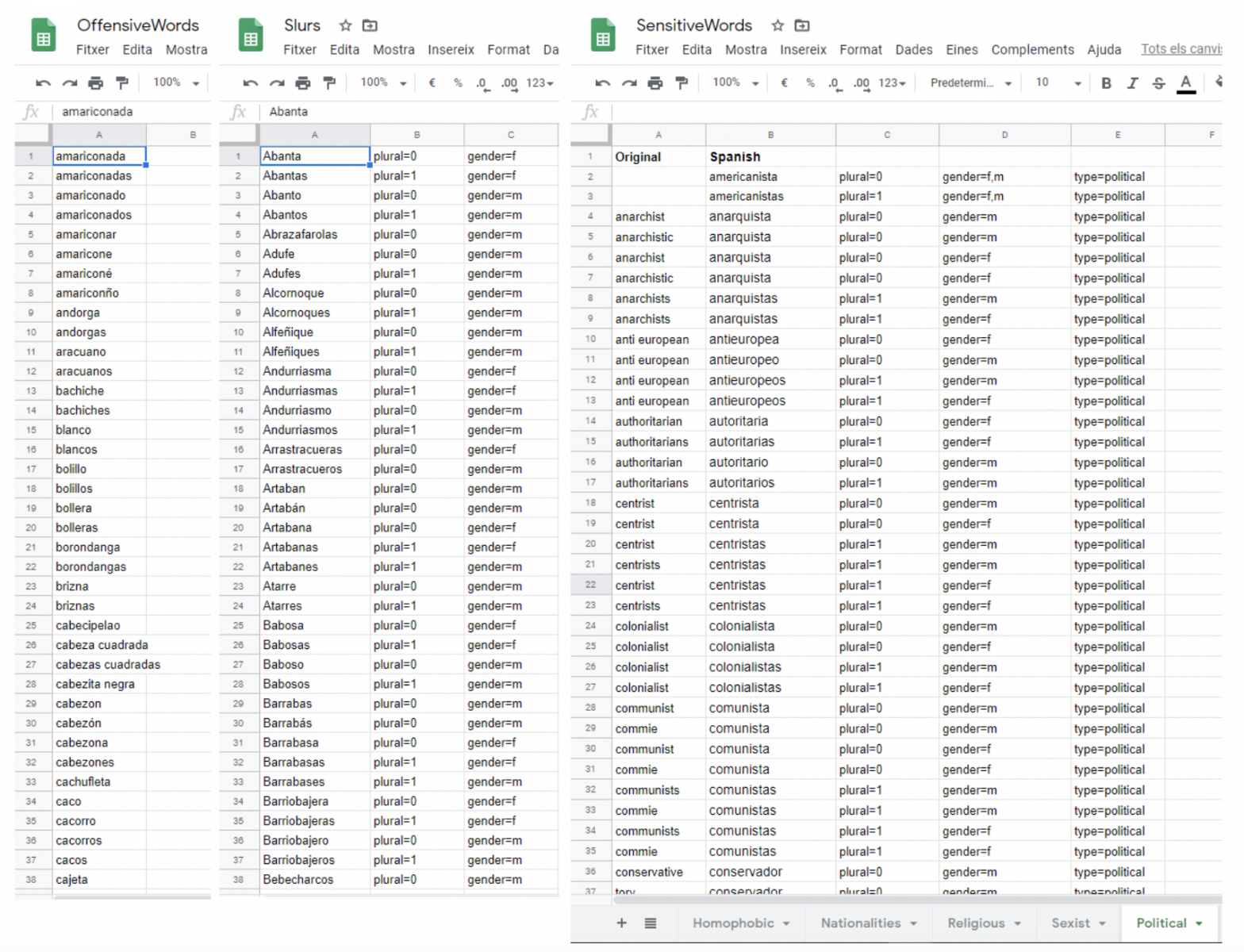
Task: Toggle italic in SensitiveWords toolbar
Action: [x=1132, y=83]
